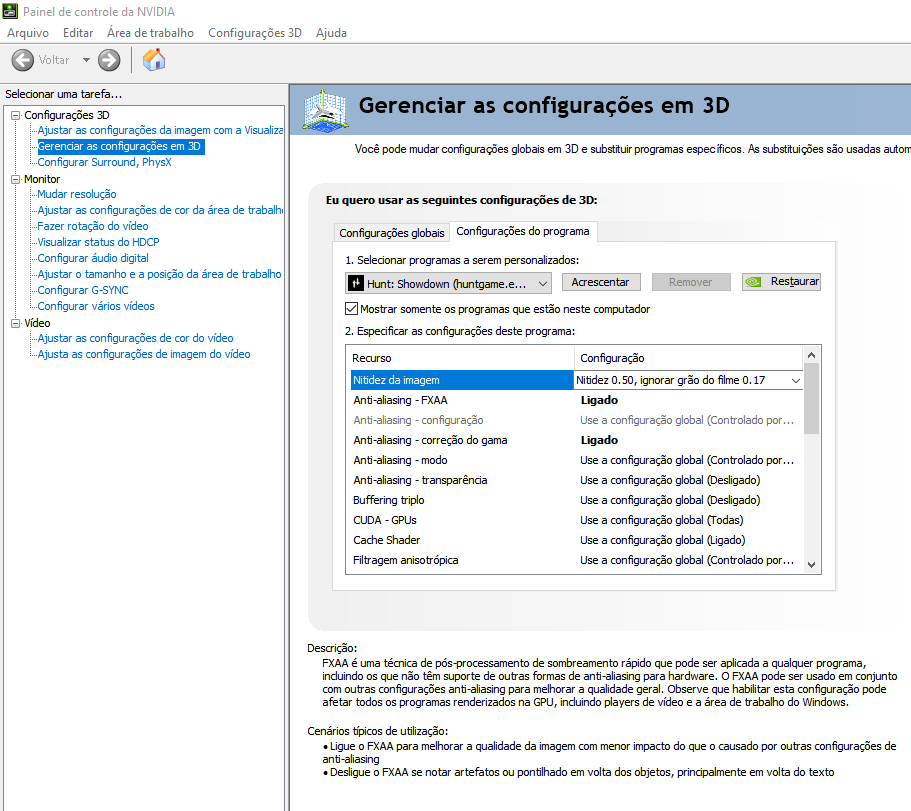The width and height of the screenshot is (911, 811).
Task: Open Ajustar o tamanho e a posição da área de trabalho
Action: coord(159,274)
